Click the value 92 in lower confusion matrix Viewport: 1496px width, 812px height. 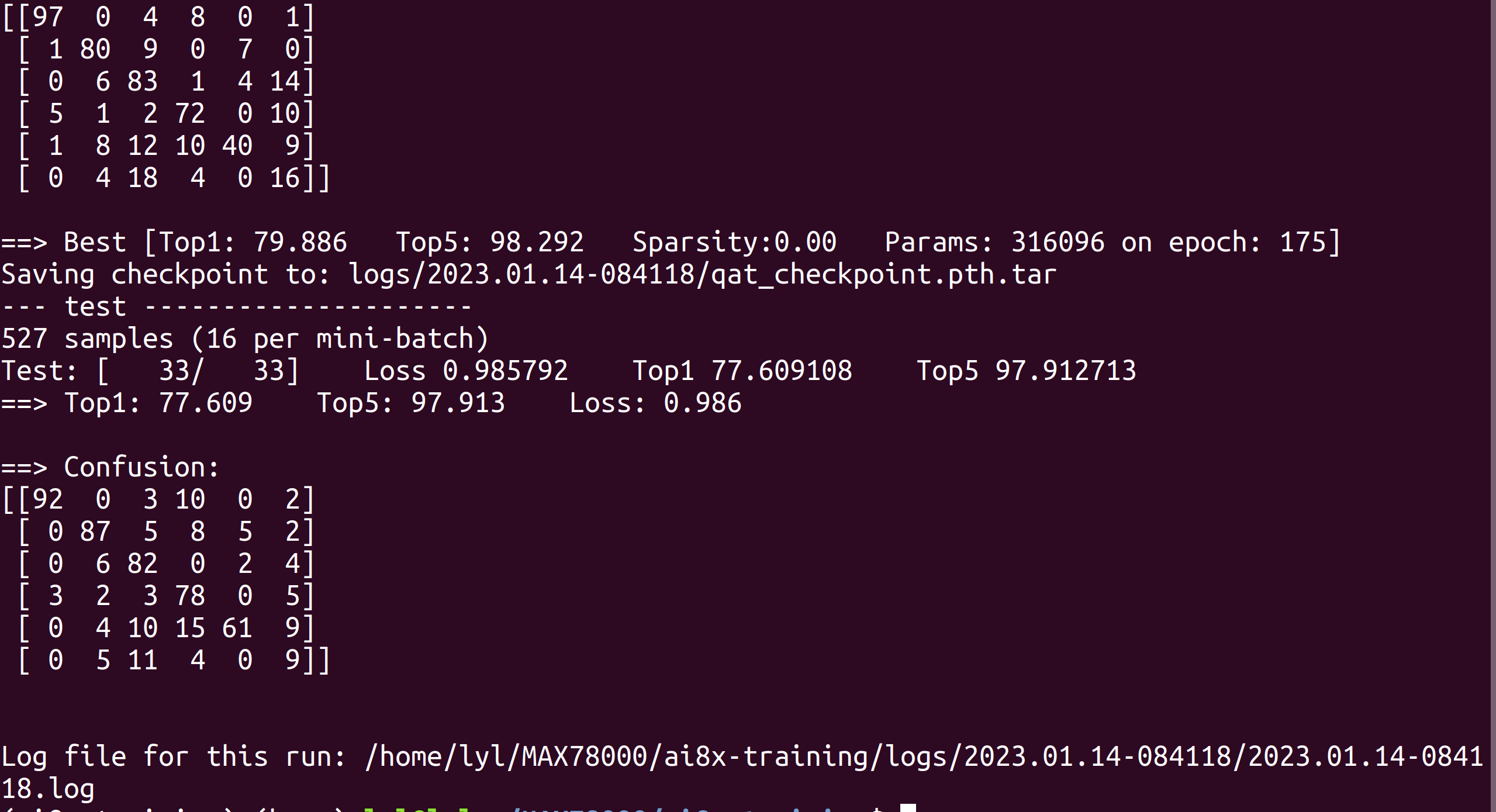(x=47, y=499)
